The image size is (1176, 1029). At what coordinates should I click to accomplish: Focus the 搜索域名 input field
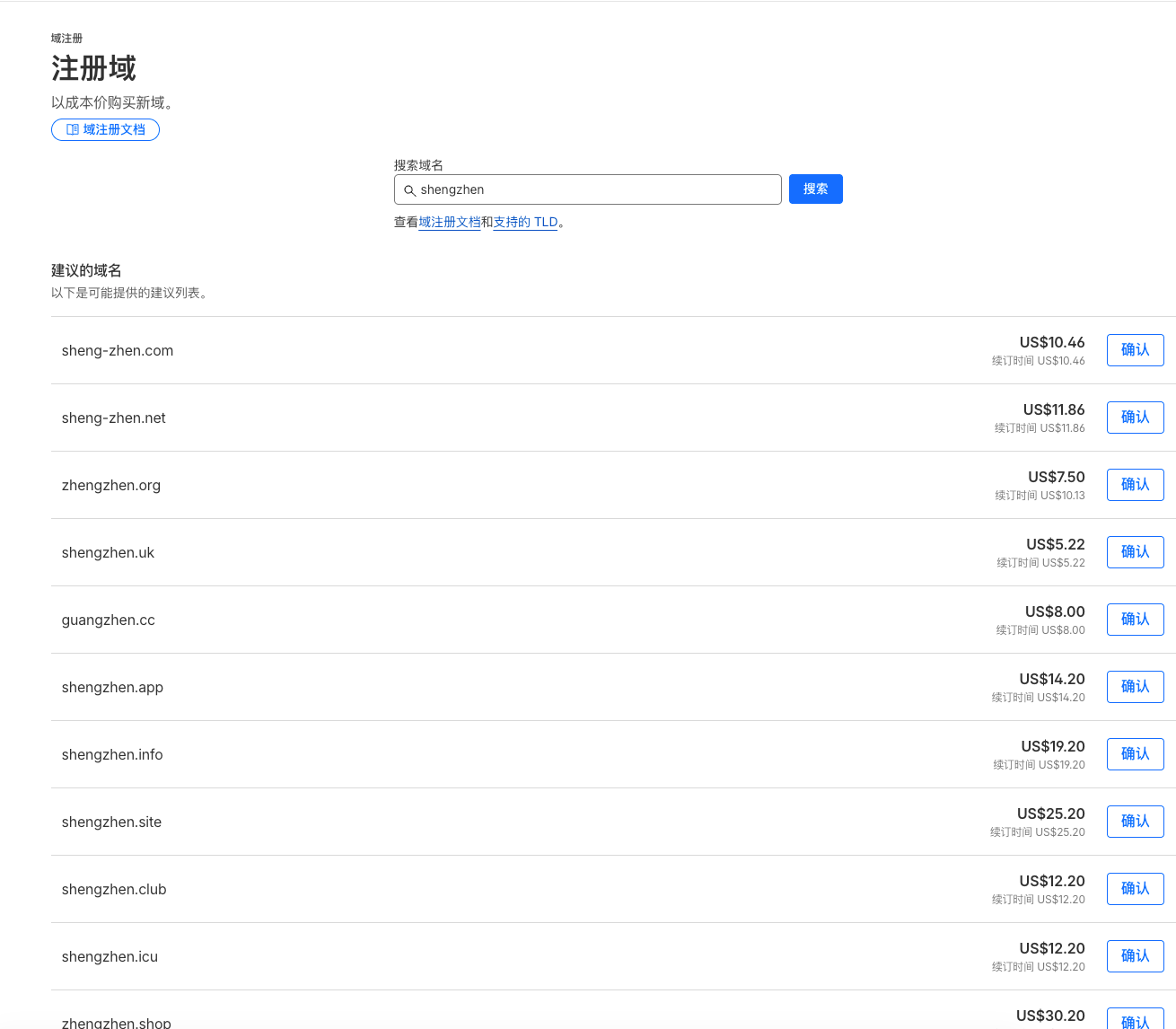click(592, 189)
